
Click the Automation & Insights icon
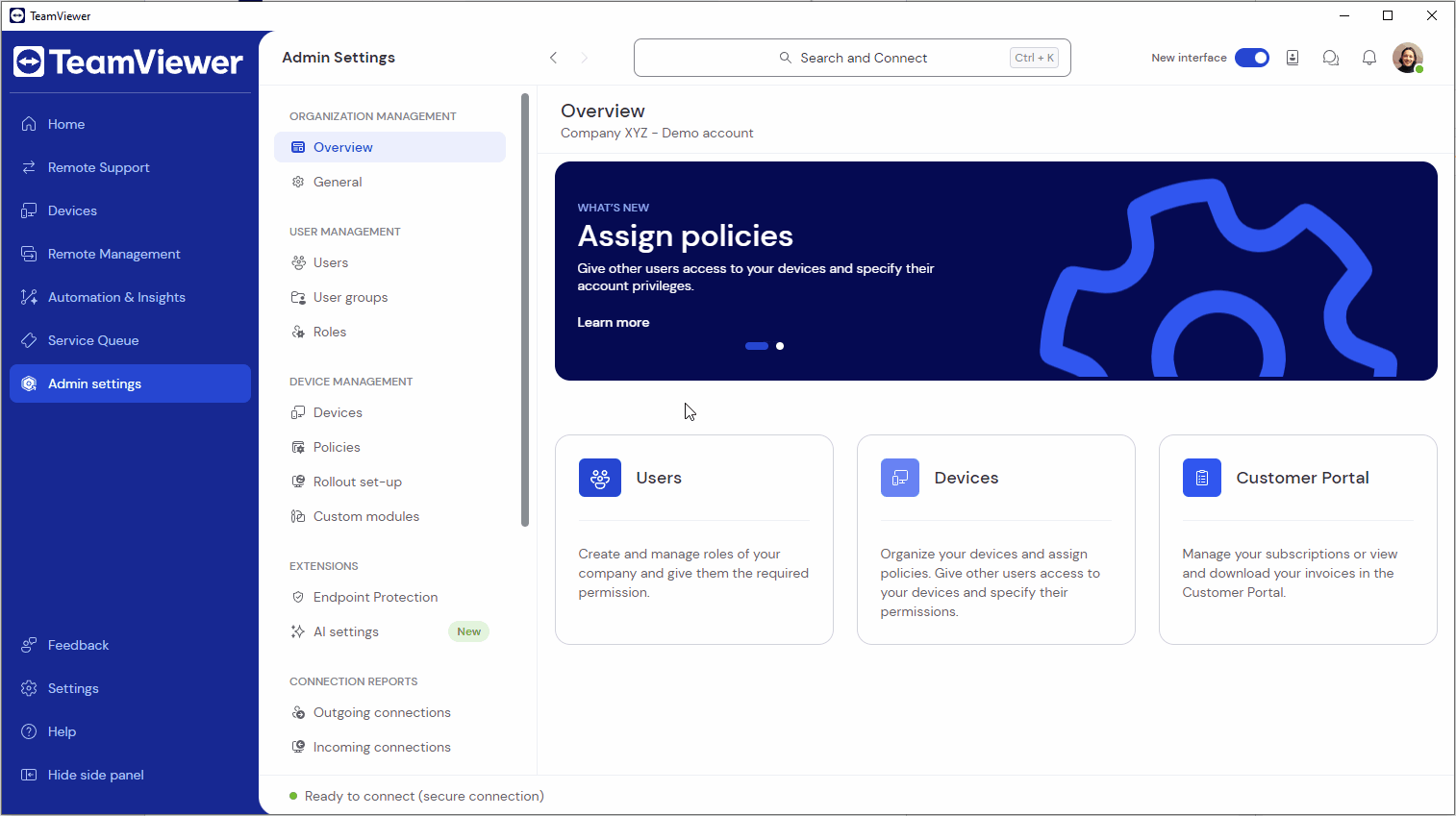pyautogui.click(x=29, y=297)
